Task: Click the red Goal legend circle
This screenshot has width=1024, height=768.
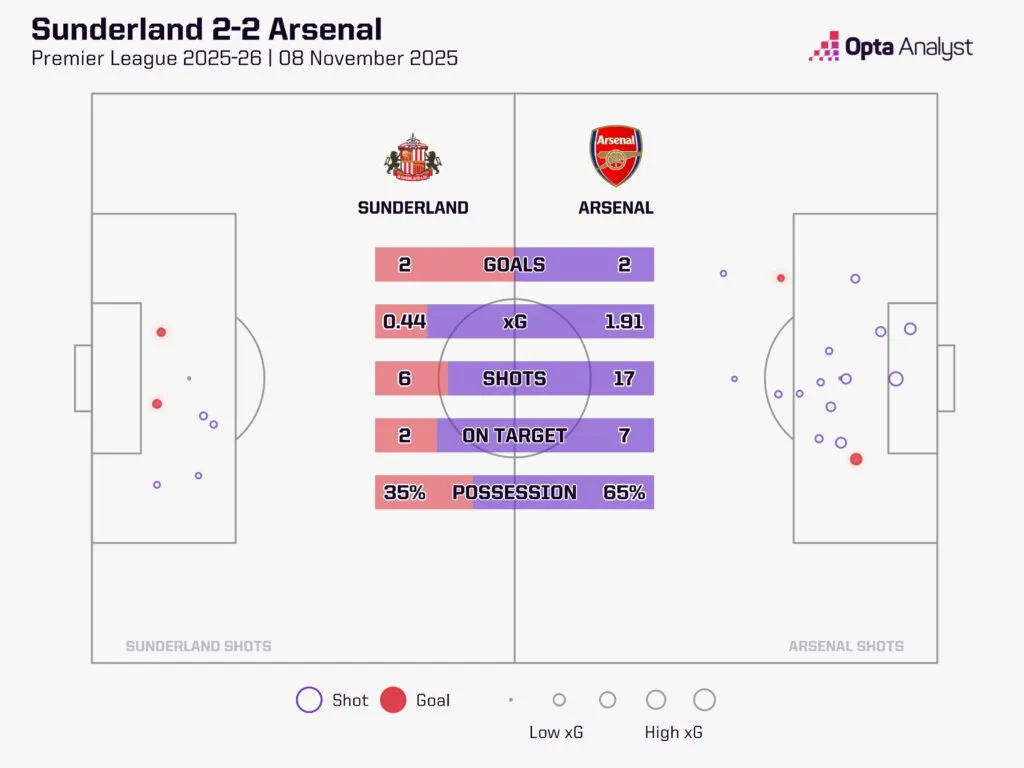Action: point(394,700)
